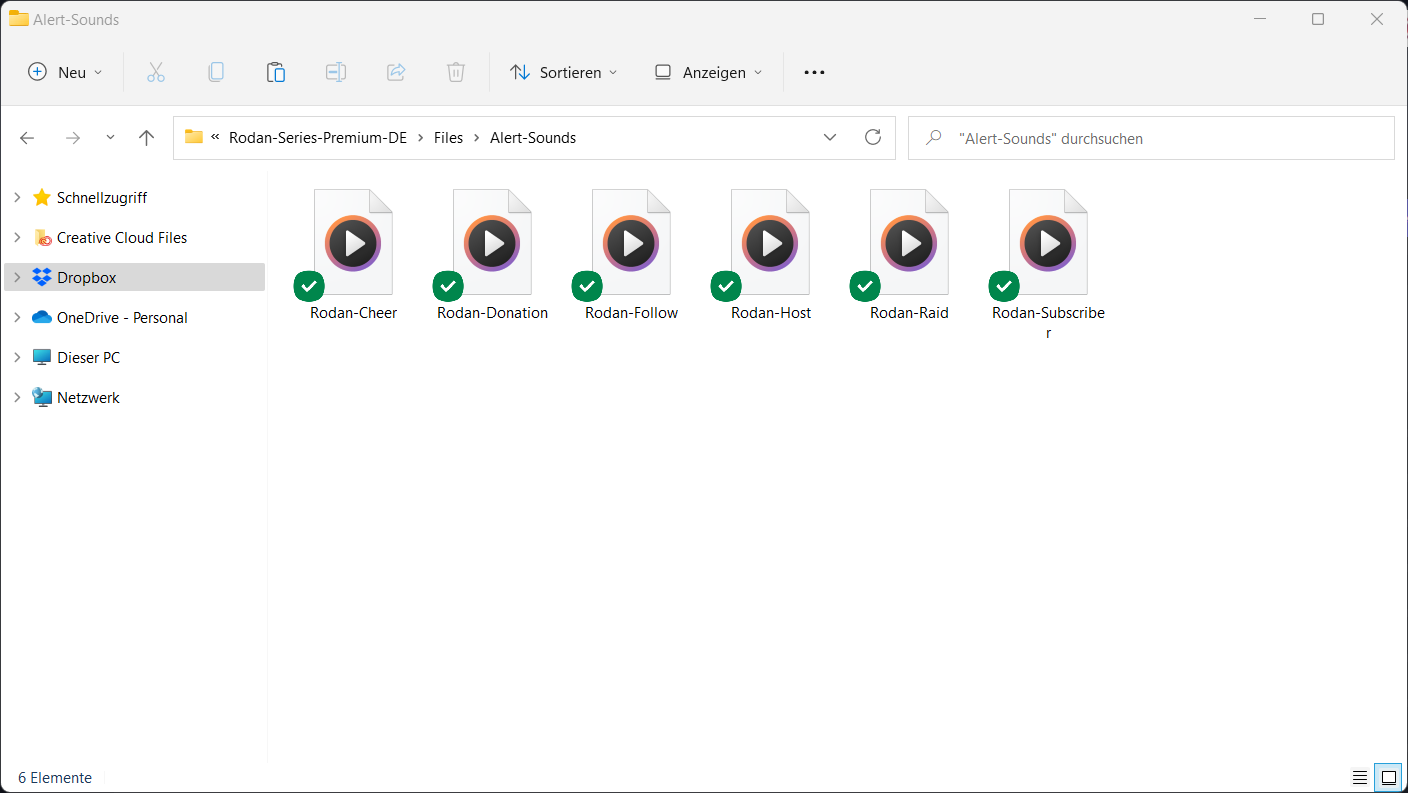Click the Rename icon in toolbar
This screenshot has width=1408, height=793.
coord(335,72)
